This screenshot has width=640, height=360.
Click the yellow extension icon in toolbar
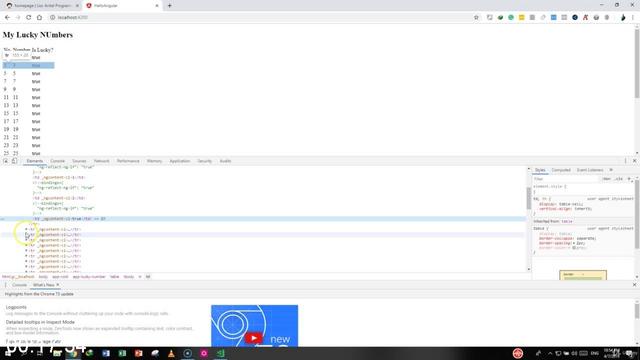tap(522, 18)
